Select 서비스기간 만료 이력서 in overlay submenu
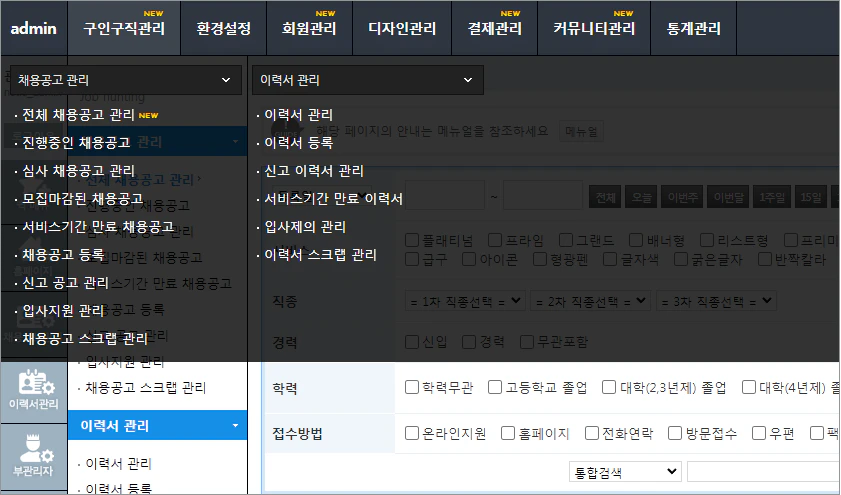The image size is (841, 495). 334,198
